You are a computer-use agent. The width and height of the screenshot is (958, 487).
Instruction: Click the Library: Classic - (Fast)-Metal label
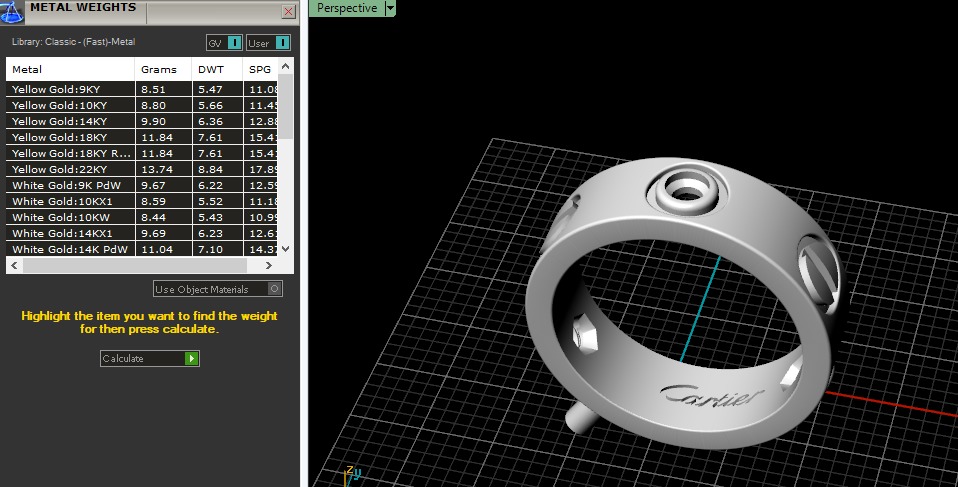[73, 42]
